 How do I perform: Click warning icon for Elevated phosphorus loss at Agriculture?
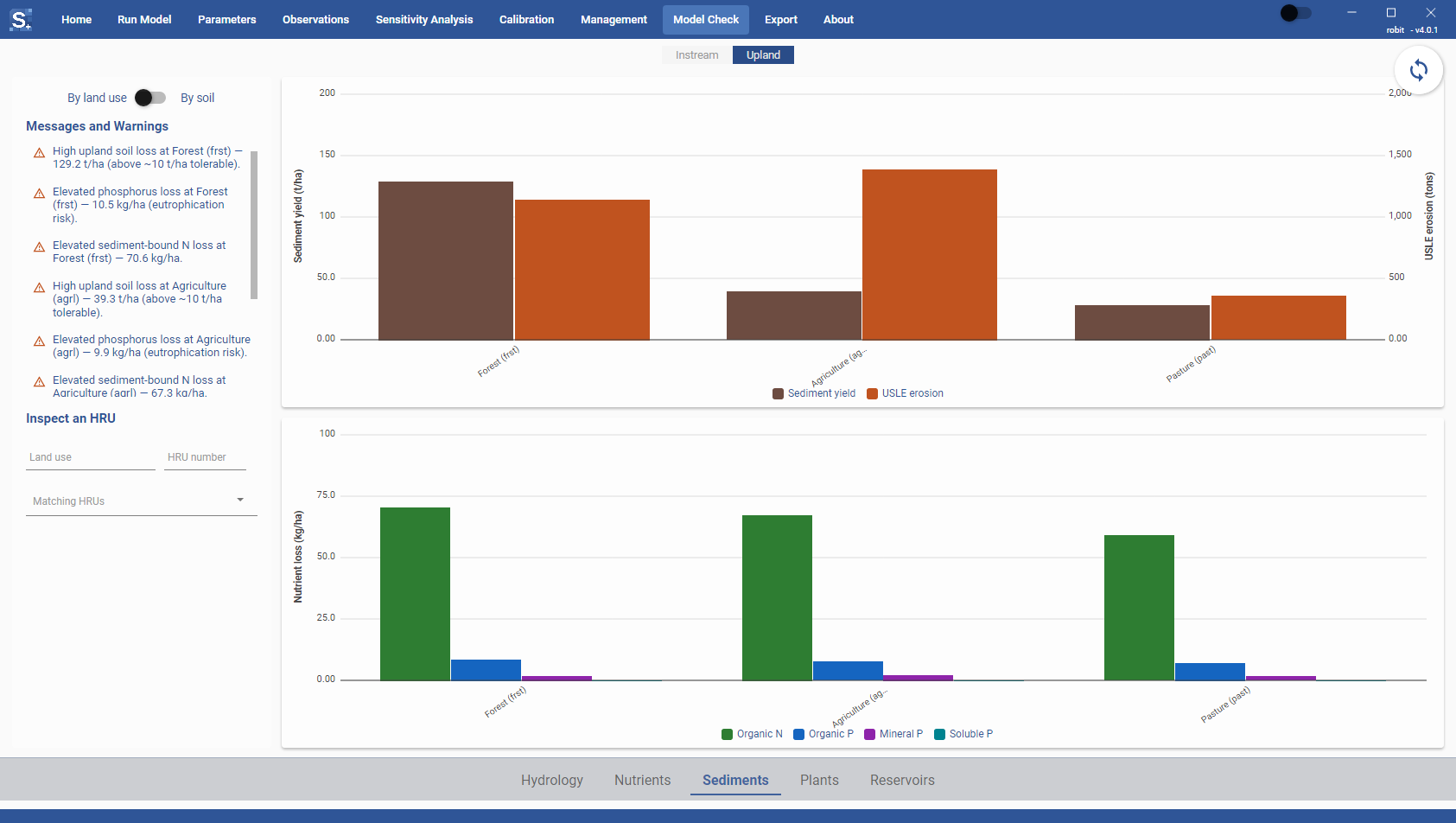point(39,341)
